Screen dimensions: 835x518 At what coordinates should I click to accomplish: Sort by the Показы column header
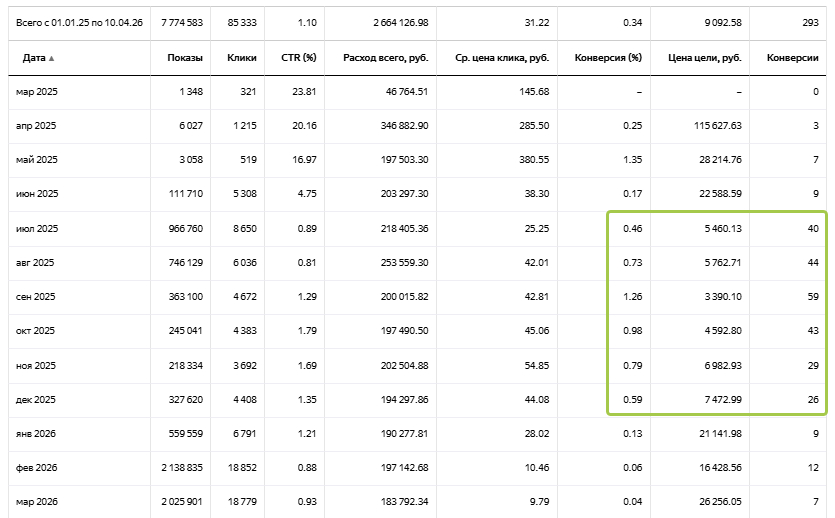(185, 57)
